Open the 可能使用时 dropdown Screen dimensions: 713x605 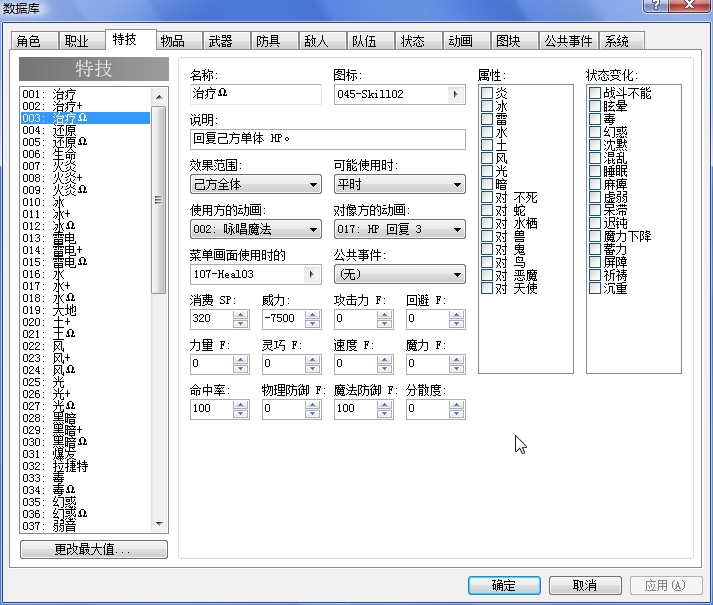click(x=400, y=185)
